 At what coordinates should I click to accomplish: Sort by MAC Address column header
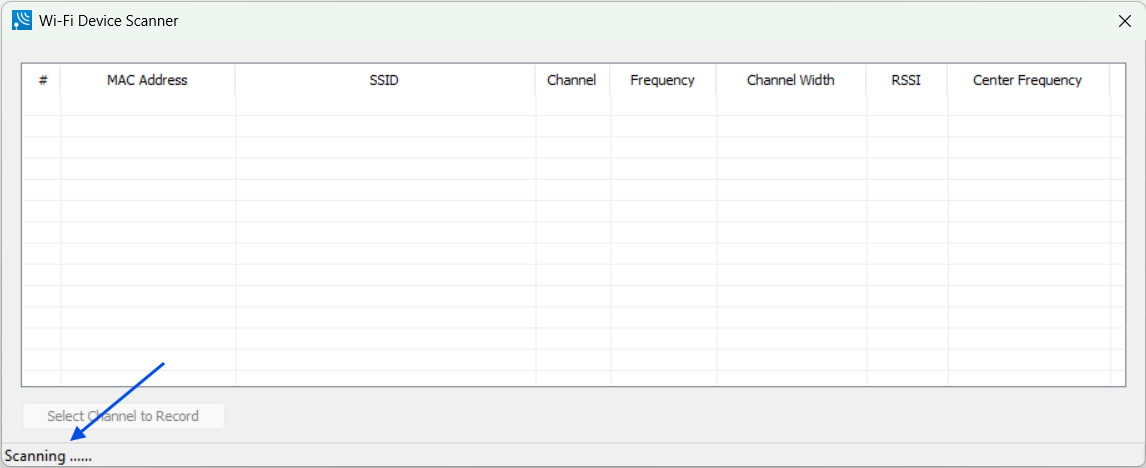click(x=148, y=80)
